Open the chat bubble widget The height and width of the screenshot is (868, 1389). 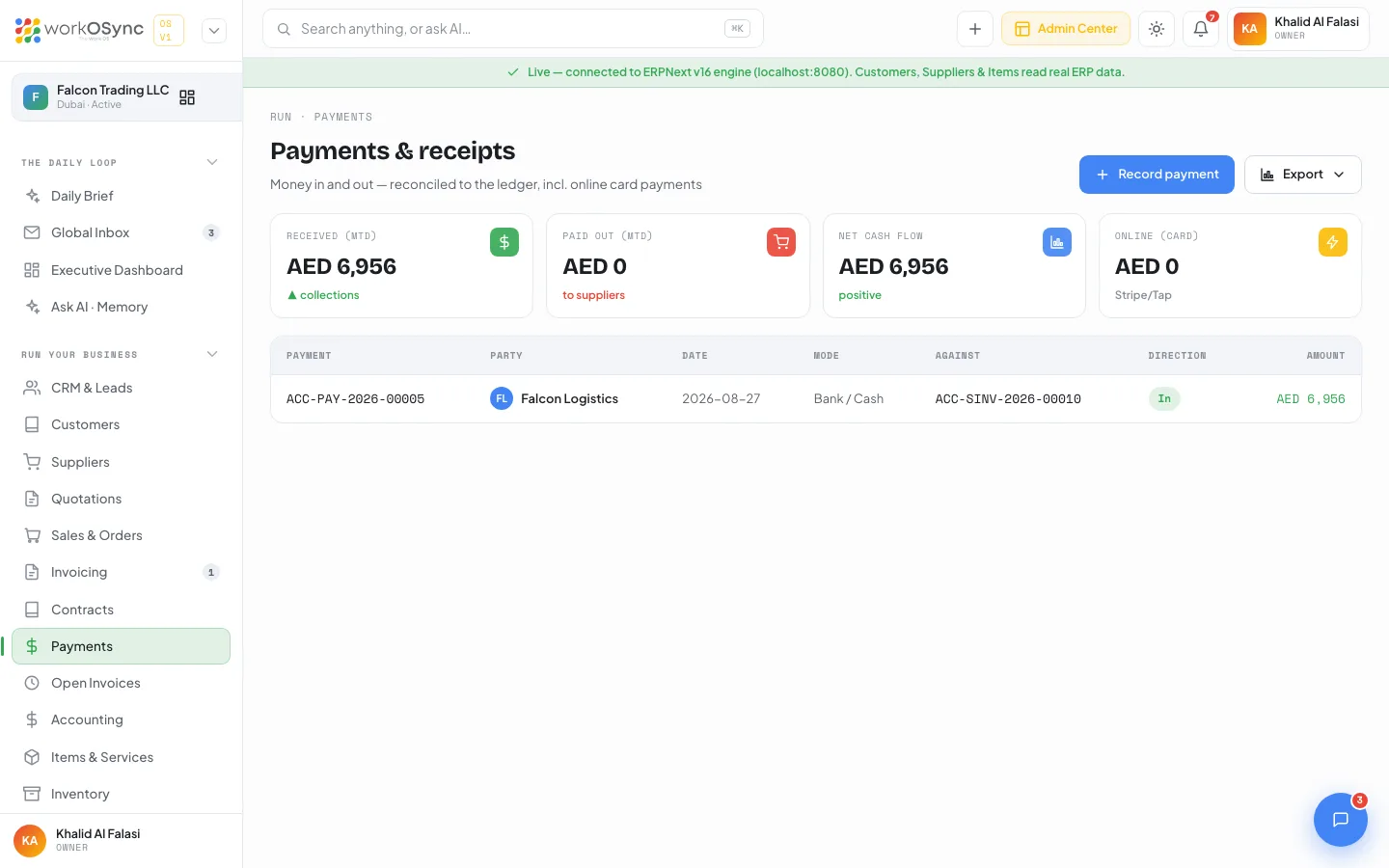tap(1341, 820)
